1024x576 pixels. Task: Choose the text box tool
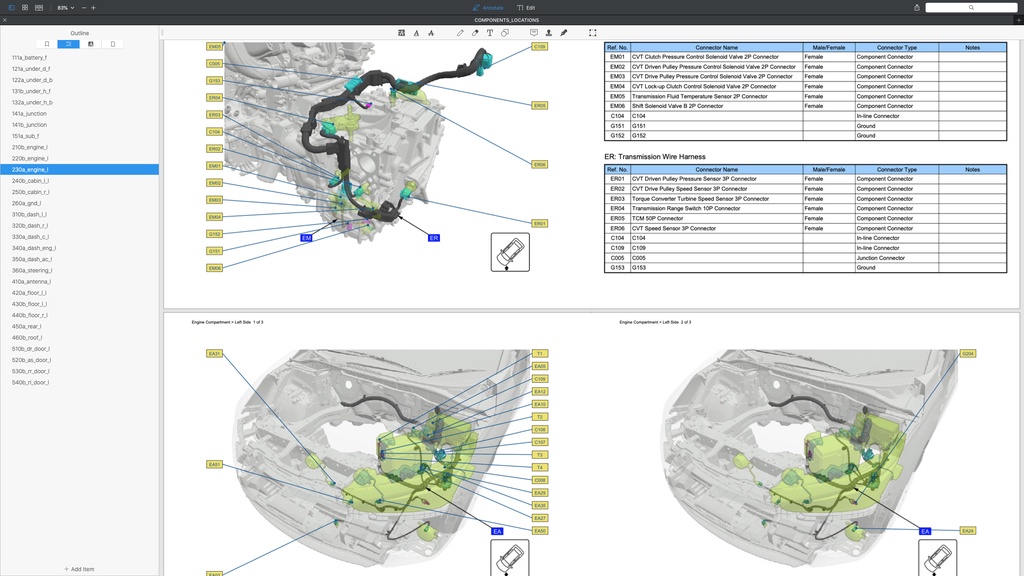pyautogui.click(x=490, y=33)
